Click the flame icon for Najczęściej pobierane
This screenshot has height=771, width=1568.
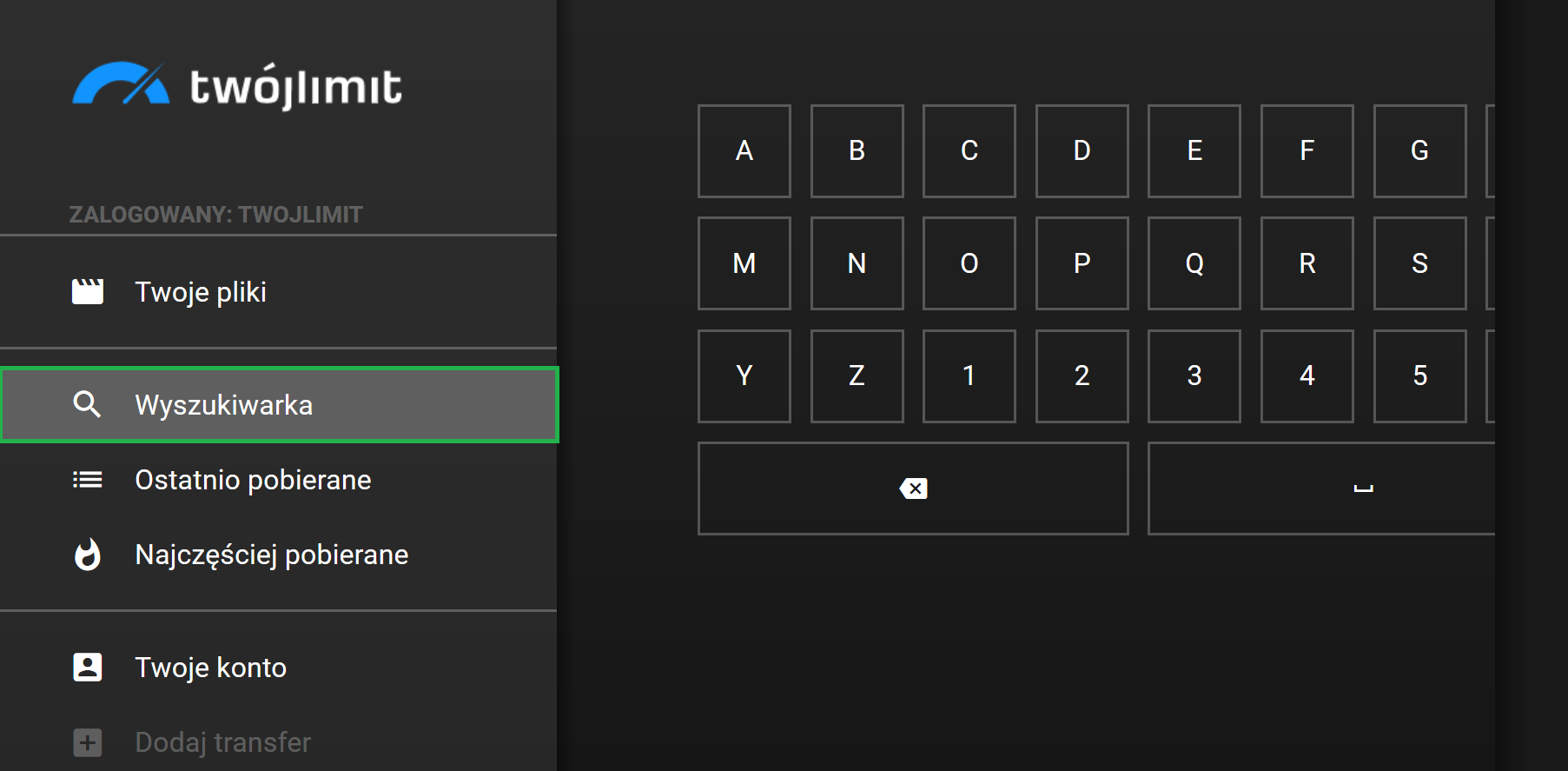[87, 555]
